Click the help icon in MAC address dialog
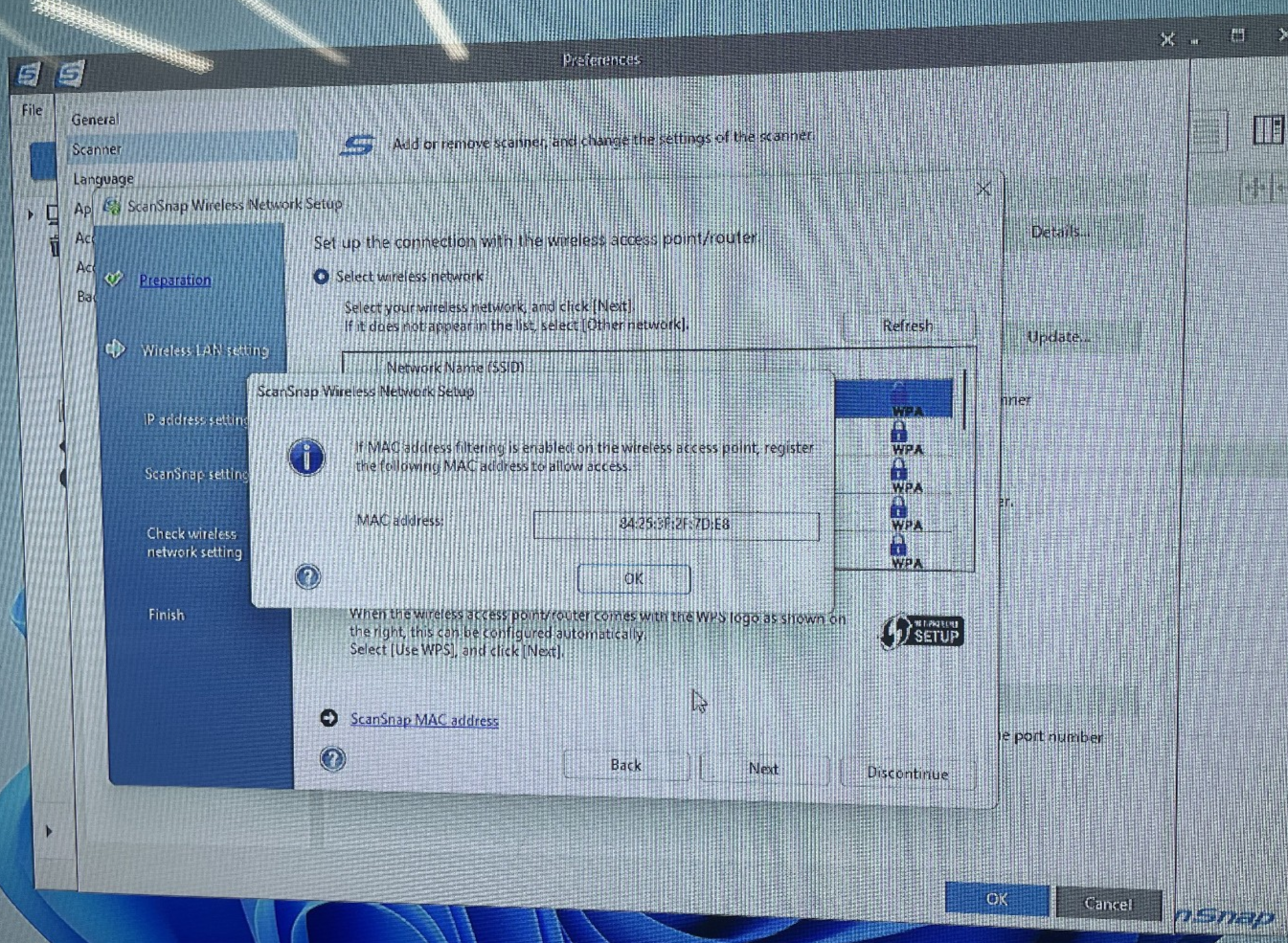This screenshot has height=943, width=1288. click(x=307, y=576)
